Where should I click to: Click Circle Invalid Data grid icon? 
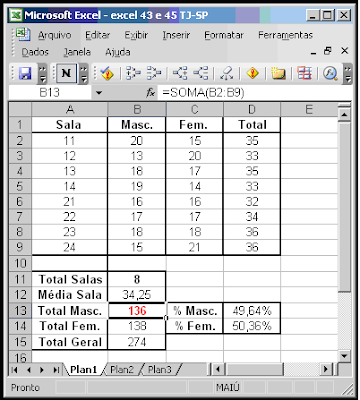tap(304, 73)
